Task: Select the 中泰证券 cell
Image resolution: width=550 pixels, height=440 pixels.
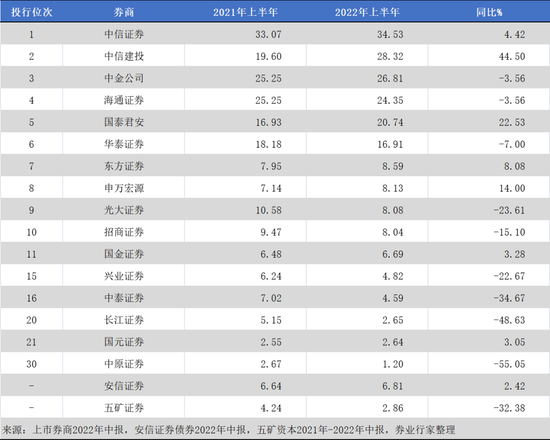Action: click(x=124, y=298)
